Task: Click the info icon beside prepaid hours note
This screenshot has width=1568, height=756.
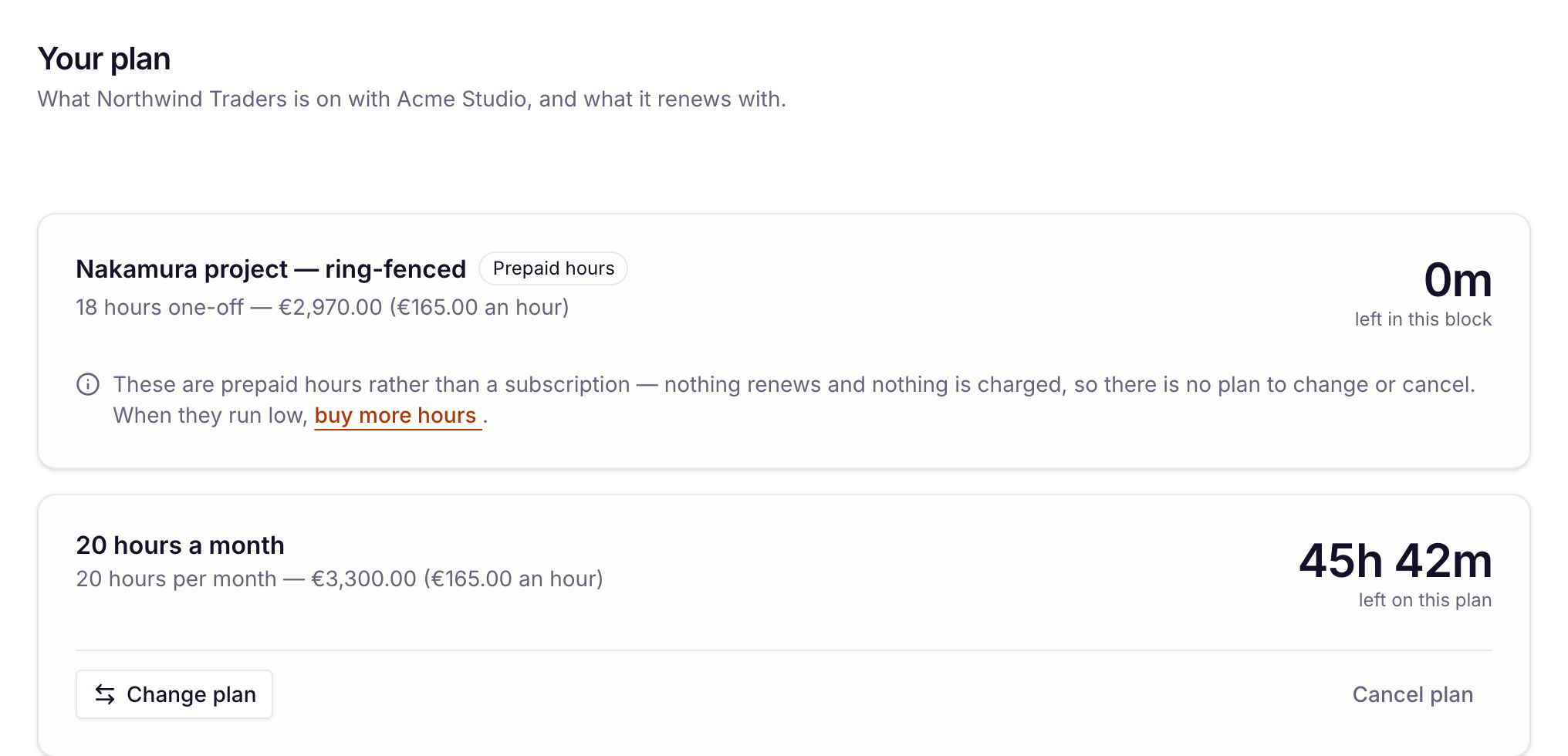Action: click(88, 384)
